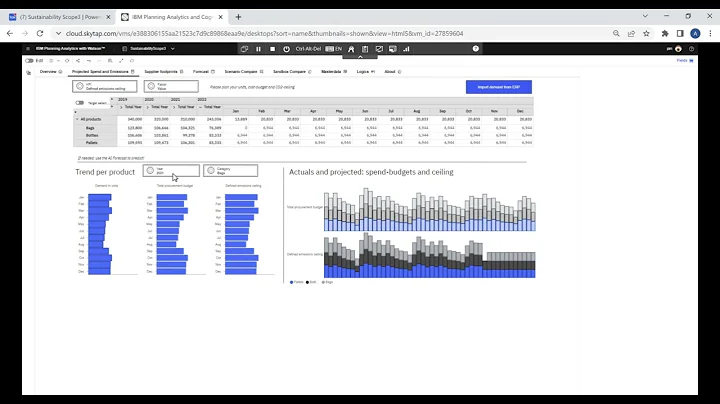720x404 pixels.
Task: Click the Dec column header
Action: [x=520, y=111]
